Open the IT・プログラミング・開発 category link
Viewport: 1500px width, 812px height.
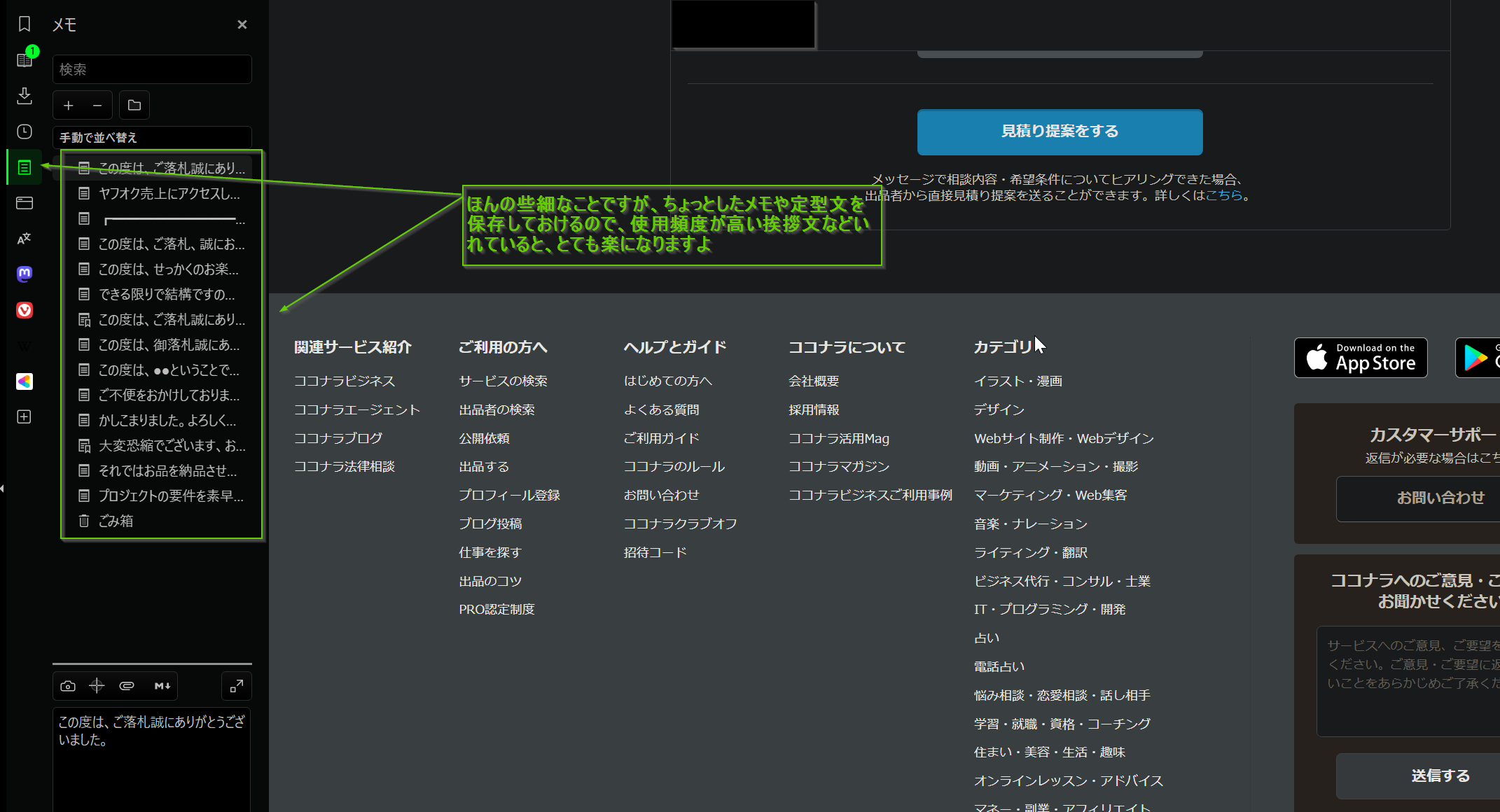pos(1050,610)
